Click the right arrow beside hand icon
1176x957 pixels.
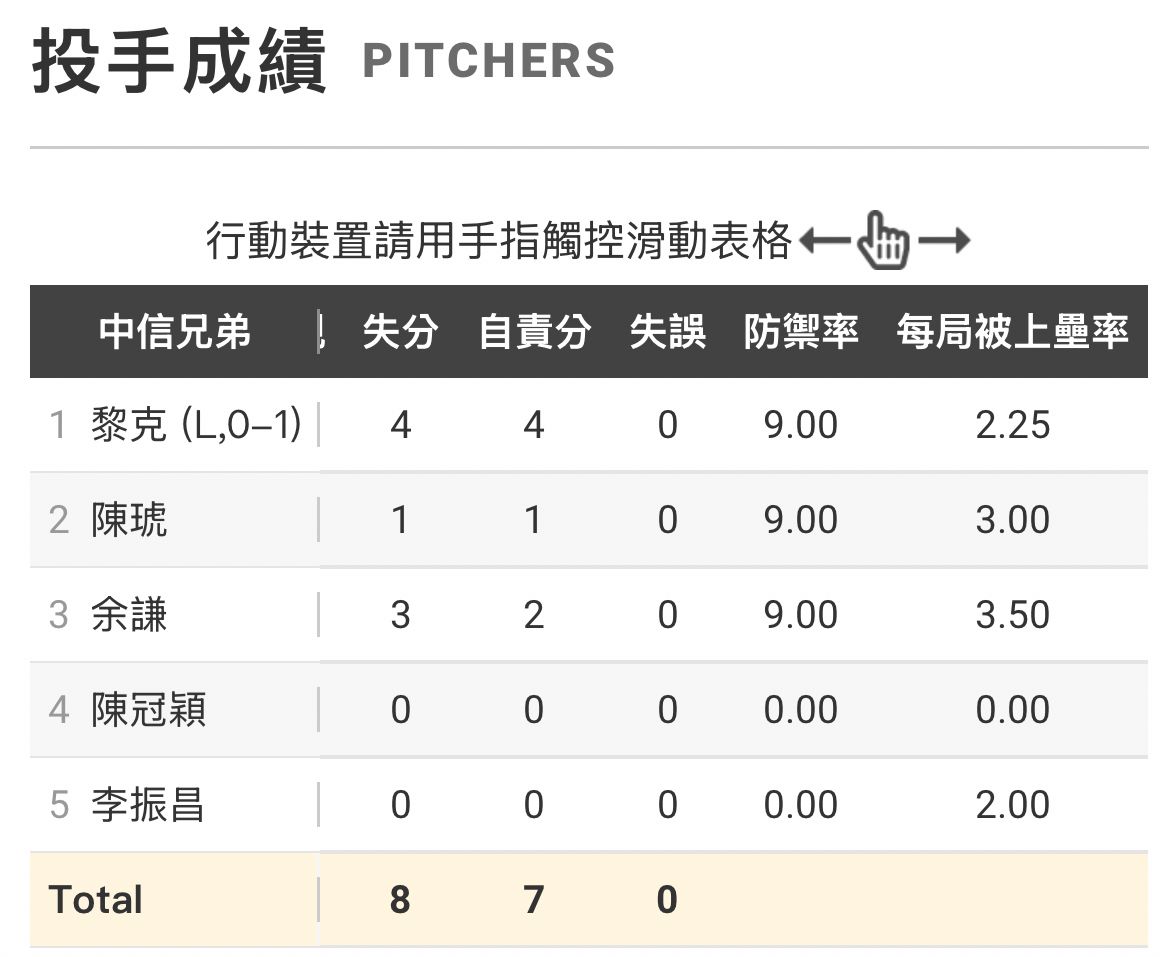pyautogui.click(x=944, y=241)
